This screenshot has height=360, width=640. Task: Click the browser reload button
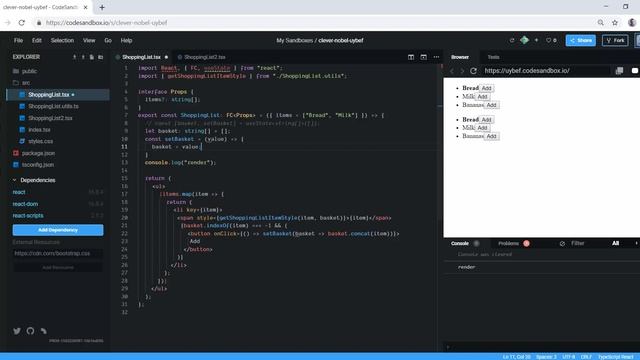click(x=22, y=23)
